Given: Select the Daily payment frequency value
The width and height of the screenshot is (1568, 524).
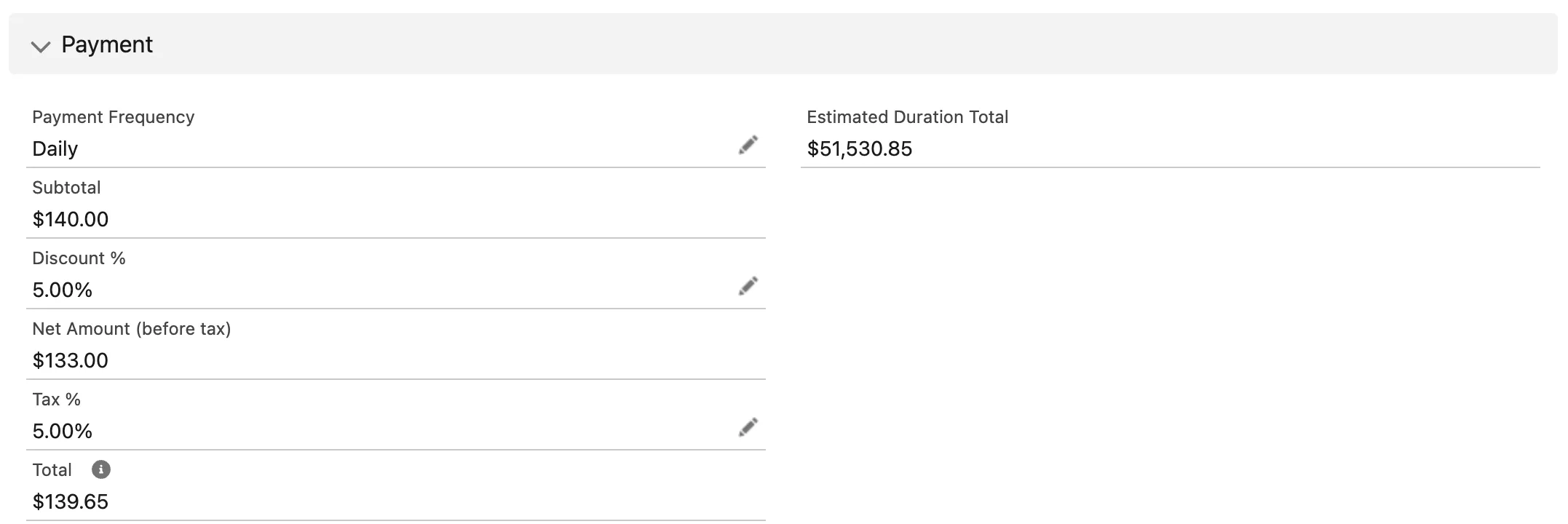Looking at the screenshot, I should click(55, 148).
